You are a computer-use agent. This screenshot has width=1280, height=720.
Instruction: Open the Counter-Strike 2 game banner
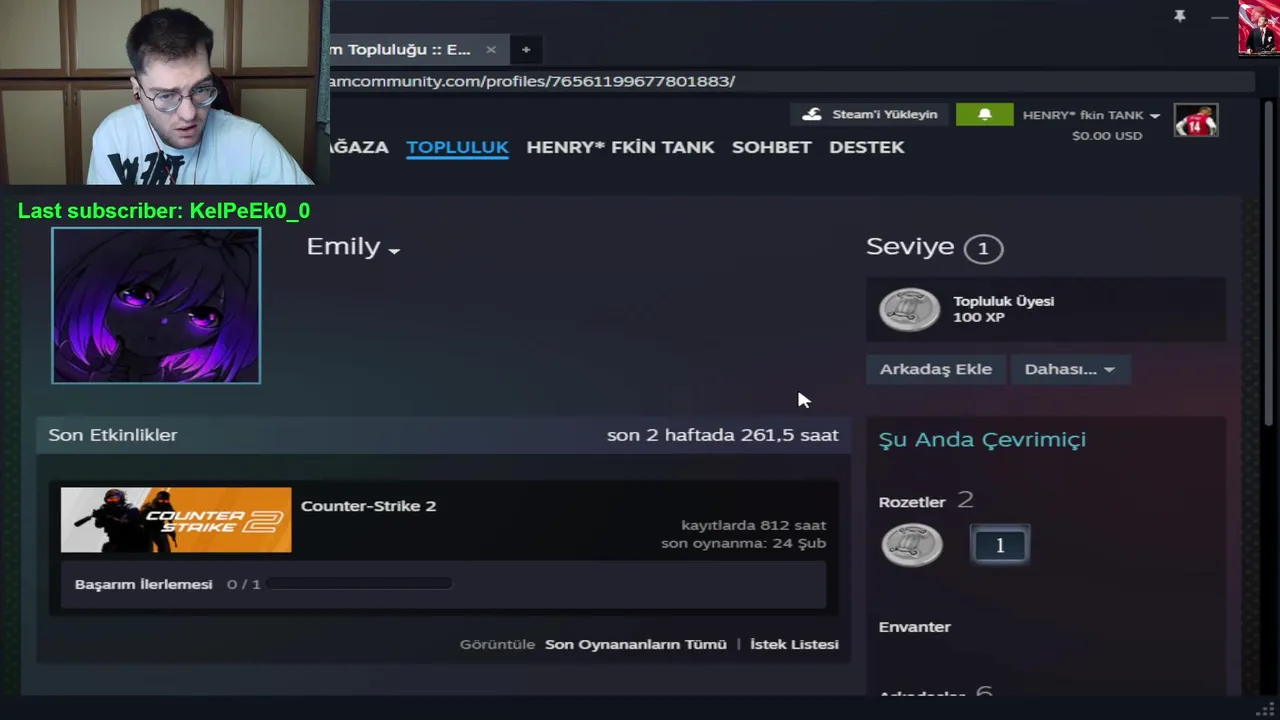[x=176, y=520]
